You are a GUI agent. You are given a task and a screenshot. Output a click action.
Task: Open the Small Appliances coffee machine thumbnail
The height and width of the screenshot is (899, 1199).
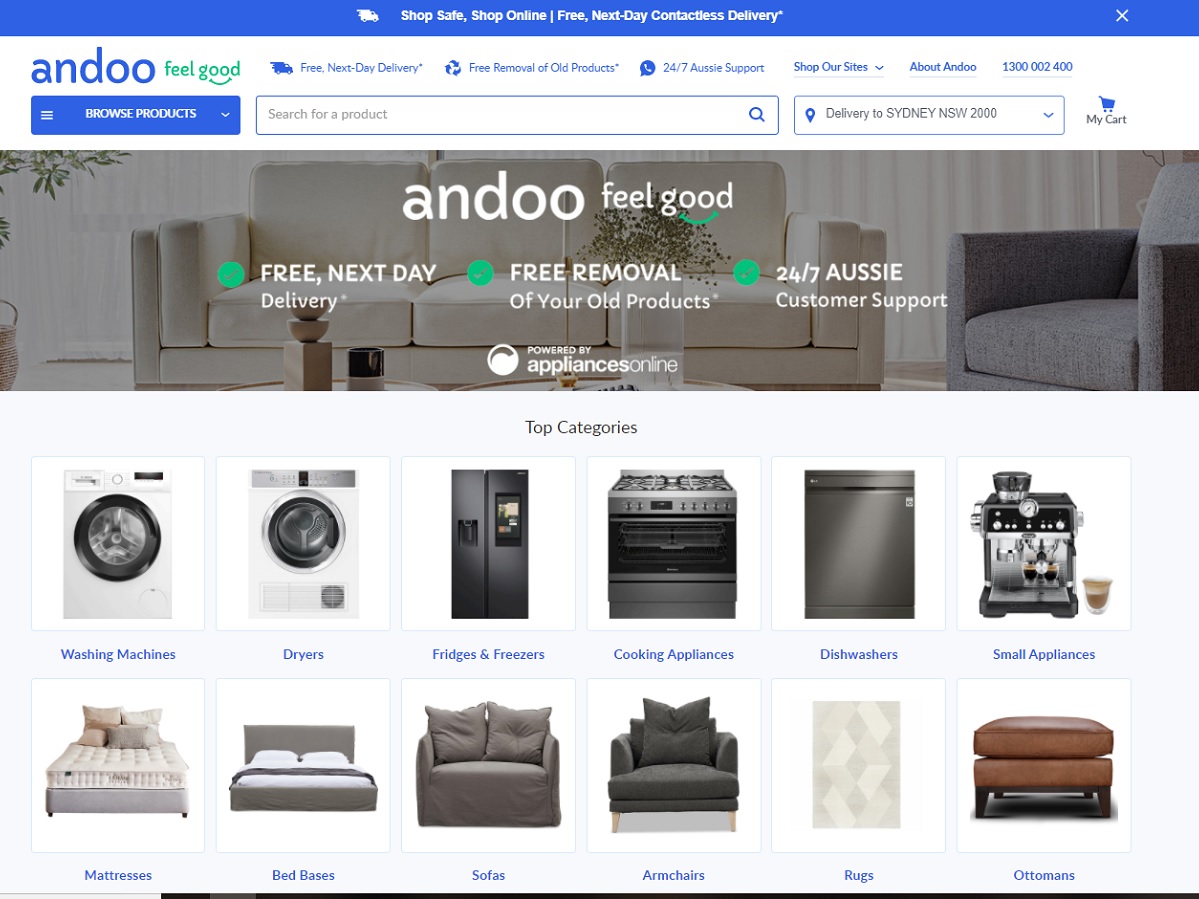[x=1044, y=544]
